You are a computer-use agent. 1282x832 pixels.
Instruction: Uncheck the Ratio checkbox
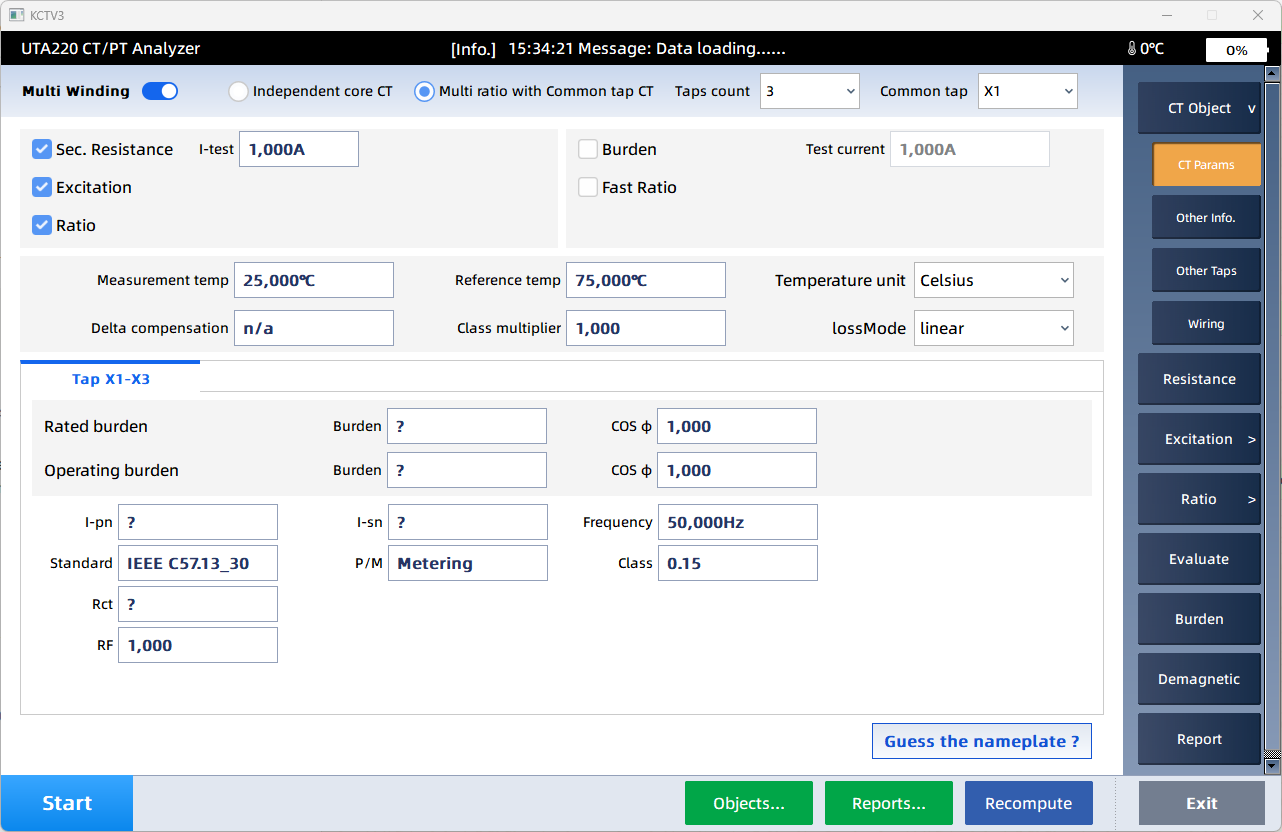coord(42,225)
